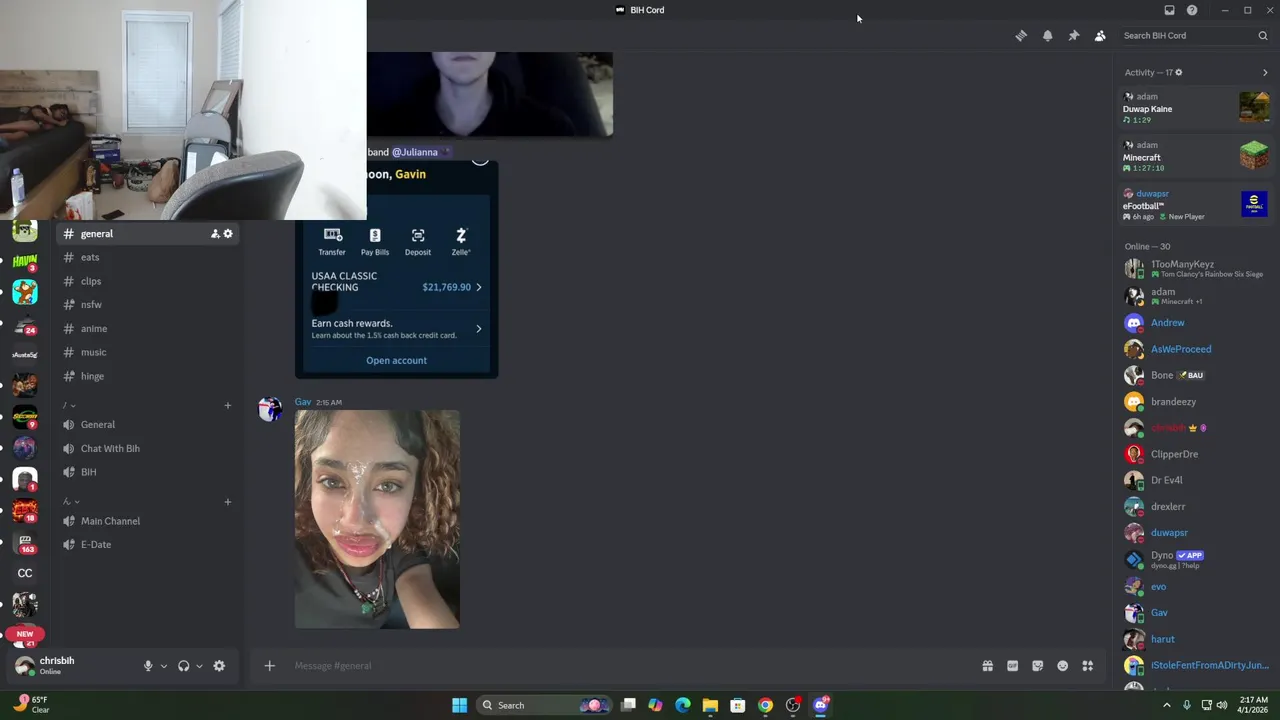Open the bank app screenshot image
The image size is (1280, 720).
click(396, 268)
